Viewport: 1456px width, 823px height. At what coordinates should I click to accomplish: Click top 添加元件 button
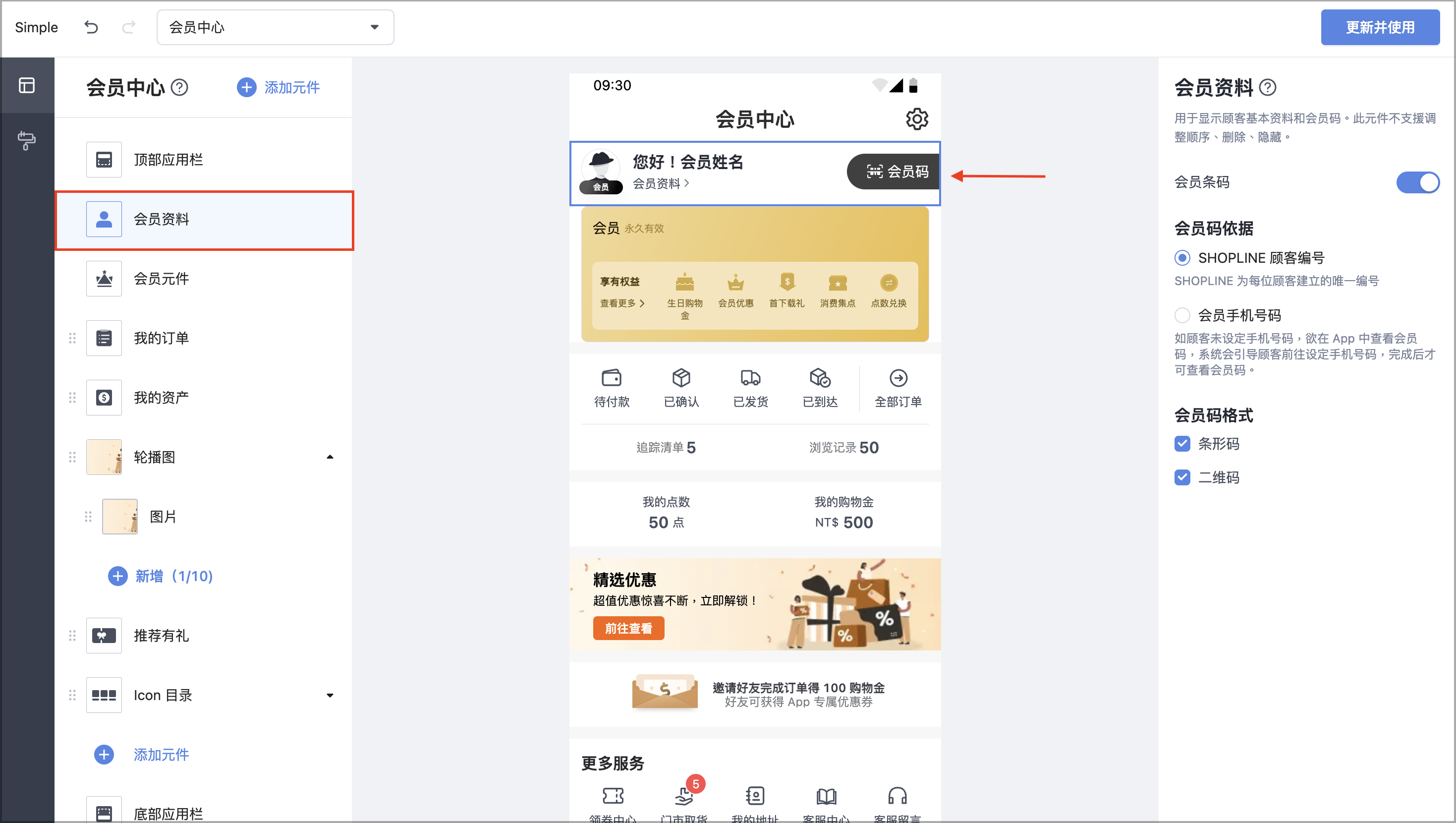click(x=279, y=88)
